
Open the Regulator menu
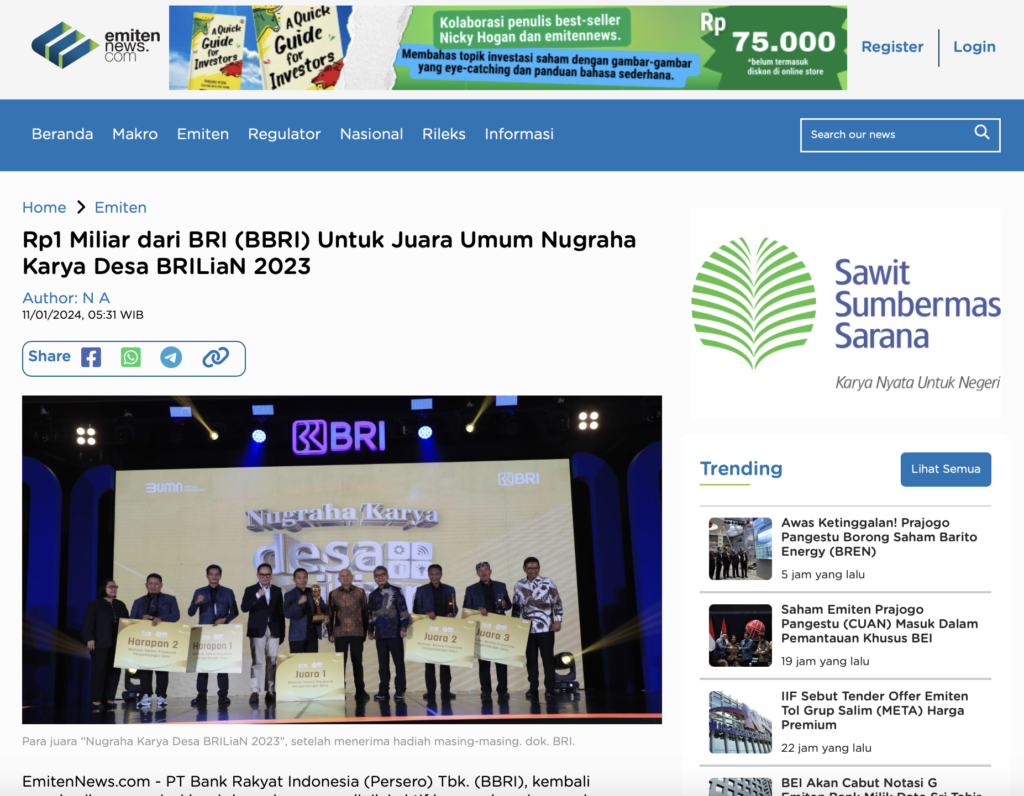(x=284, y=134)
